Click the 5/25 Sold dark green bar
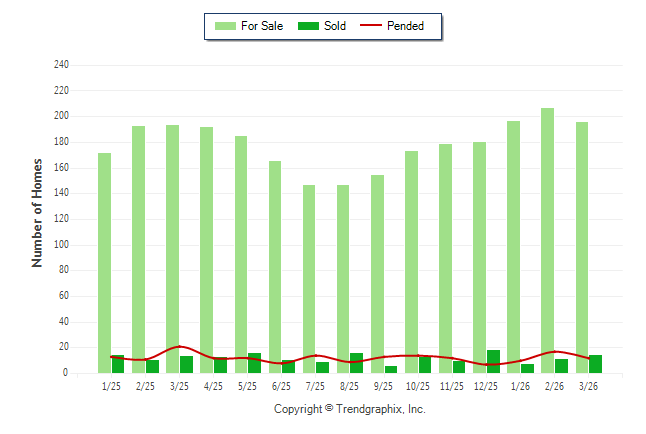Image resolution: width=646 pixels, height=434 pixels. tap(255, 363)
